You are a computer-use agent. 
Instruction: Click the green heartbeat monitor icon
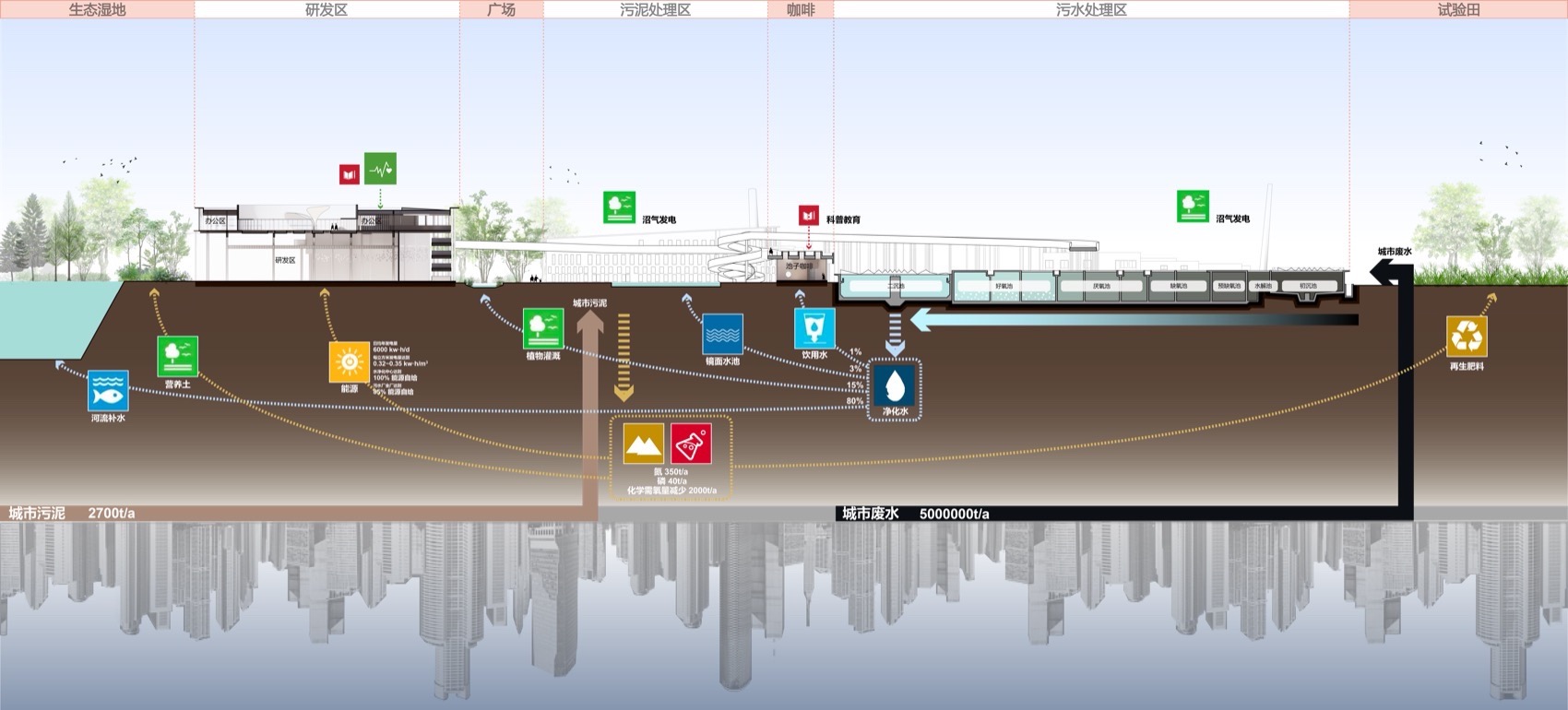pyautogui.click(x=380, y=169)
